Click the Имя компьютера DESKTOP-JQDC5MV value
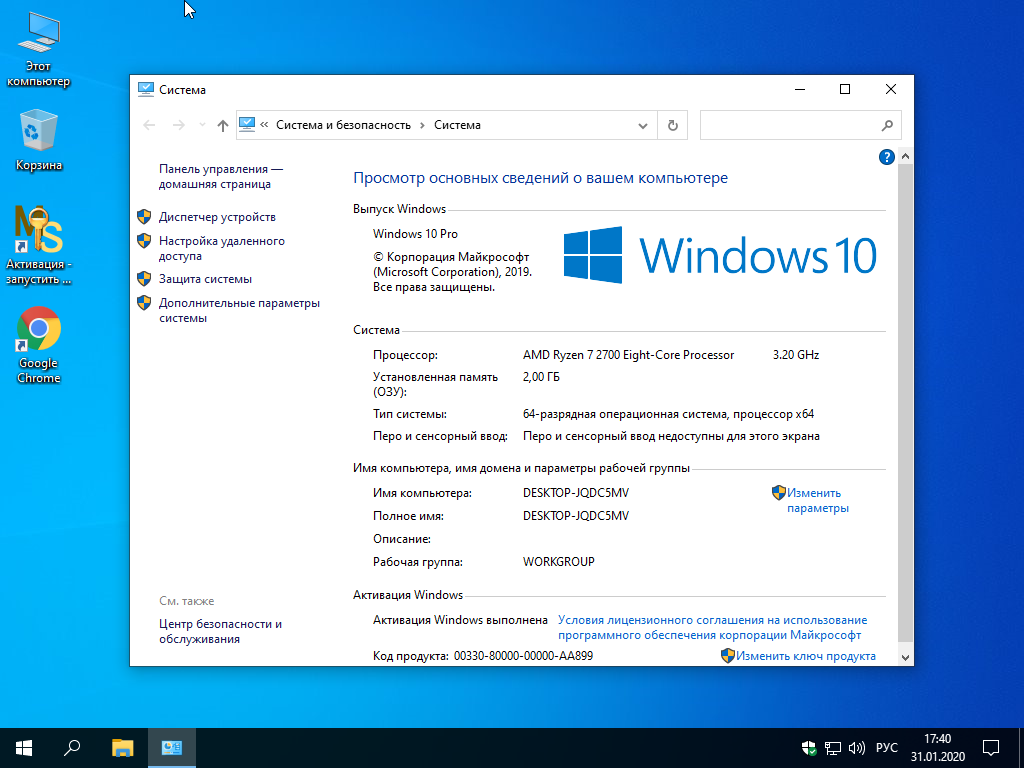The height and width of the screenshot is (768, 1024). (575, 493)
